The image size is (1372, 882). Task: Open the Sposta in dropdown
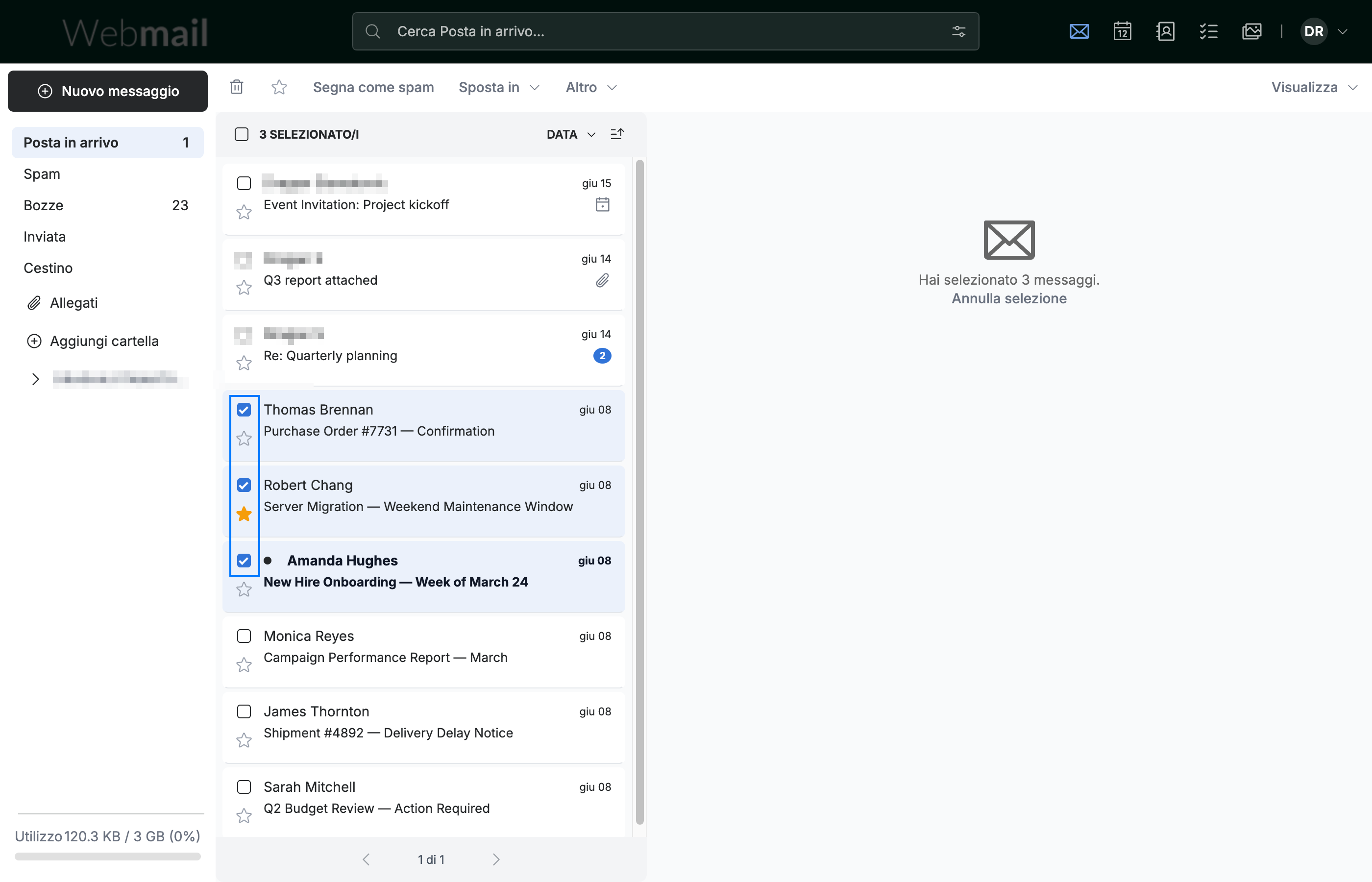click(499, 87)
